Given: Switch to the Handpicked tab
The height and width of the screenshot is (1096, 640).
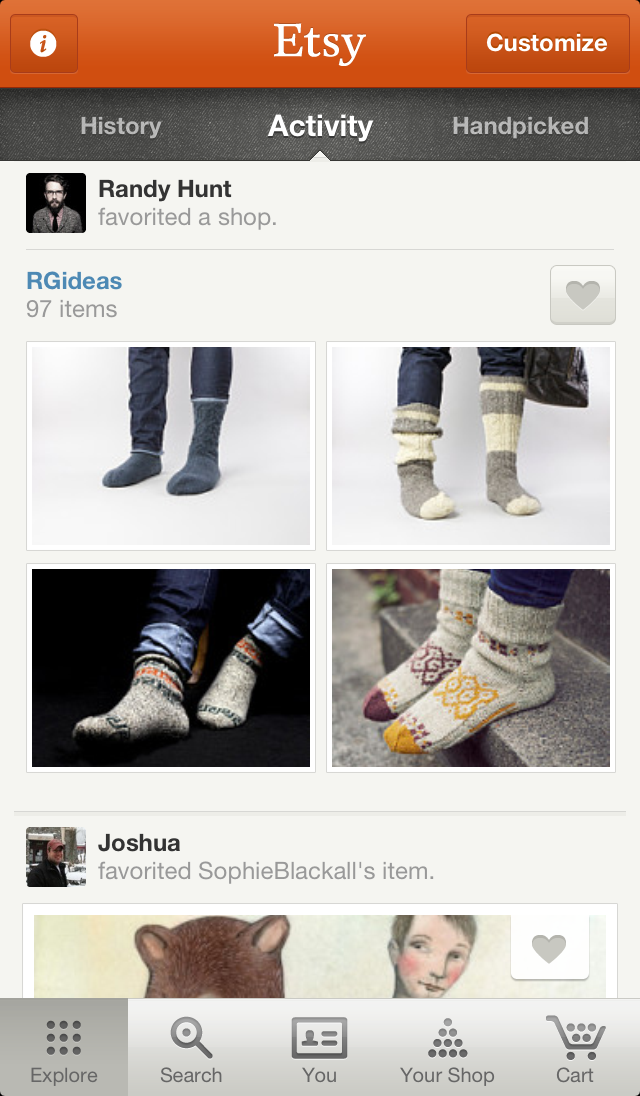Looking at the screenshot, I should point(521,126).
